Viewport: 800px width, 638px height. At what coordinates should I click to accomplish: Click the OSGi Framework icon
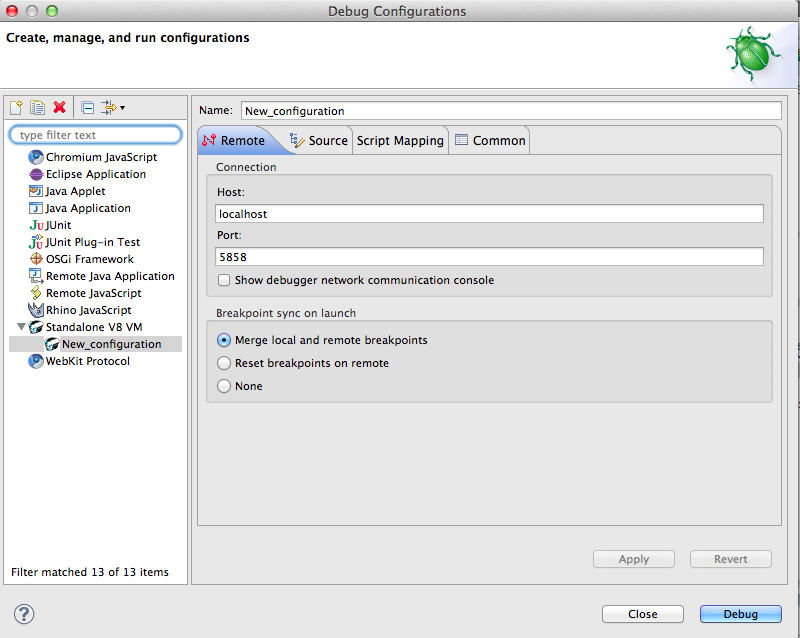[36, 259]
